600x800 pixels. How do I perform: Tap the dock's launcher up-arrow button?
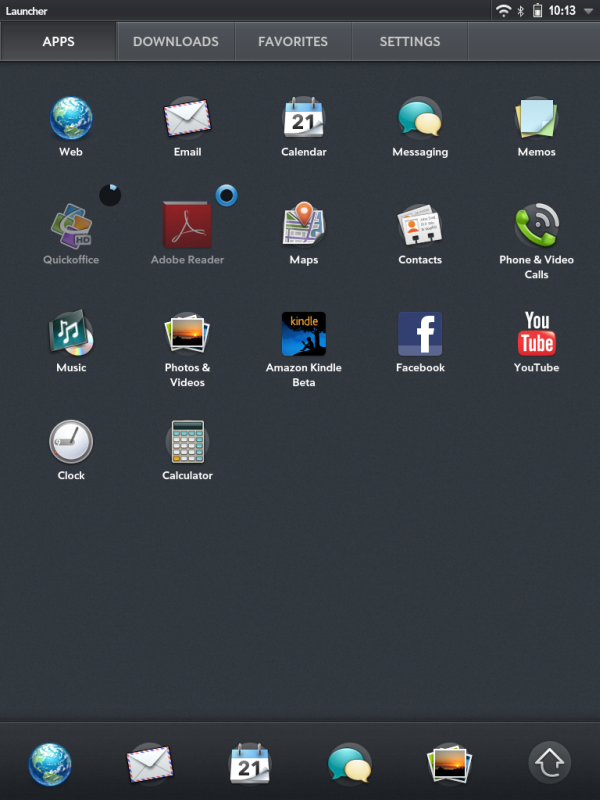pos(549,762)
